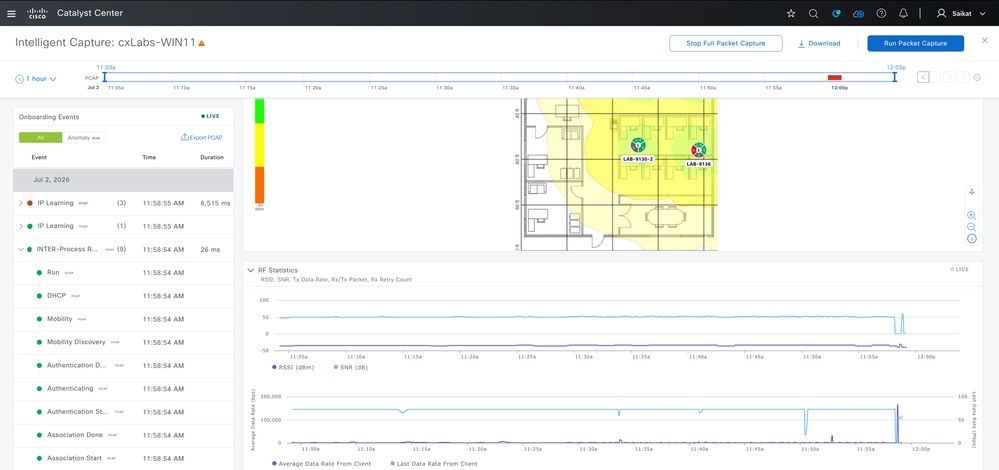
Task: Toggle the Onboarding Events LIVE indicator
Action: click(x=210, y=117)
